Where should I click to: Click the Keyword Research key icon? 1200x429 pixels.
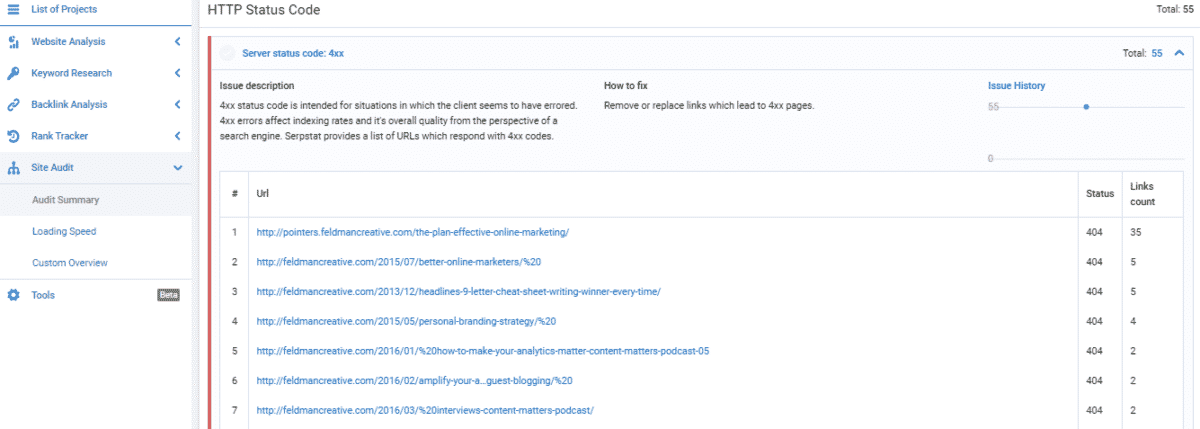[x=14, y=73]
